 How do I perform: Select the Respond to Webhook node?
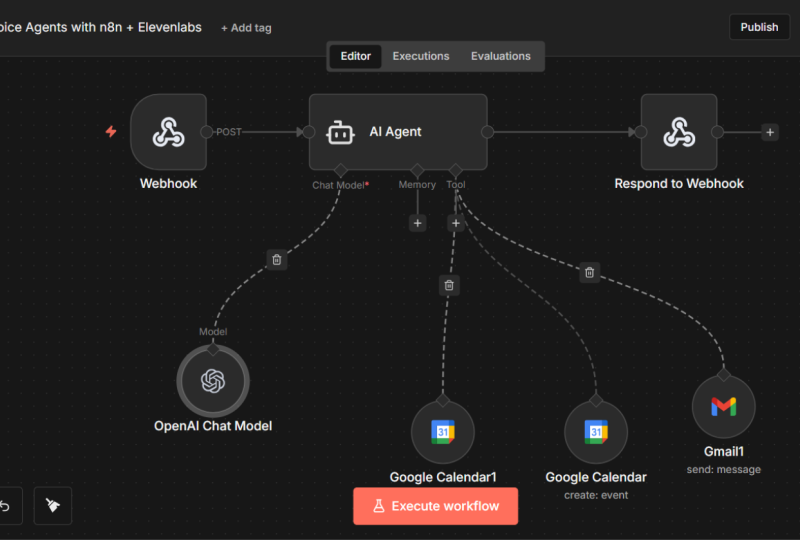coord(679,132)
